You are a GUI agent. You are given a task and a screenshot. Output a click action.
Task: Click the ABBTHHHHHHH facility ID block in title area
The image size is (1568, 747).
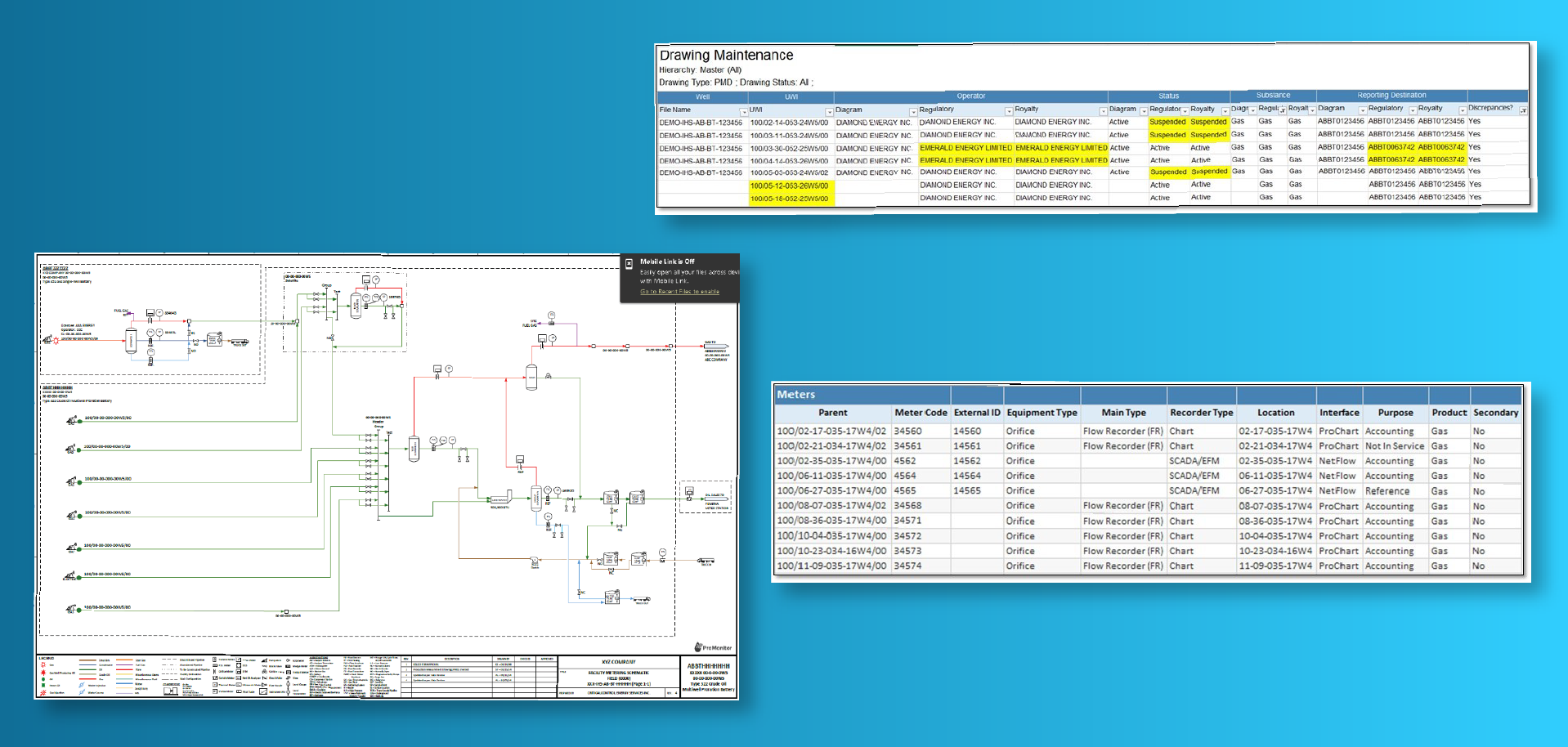coord(708,678)
